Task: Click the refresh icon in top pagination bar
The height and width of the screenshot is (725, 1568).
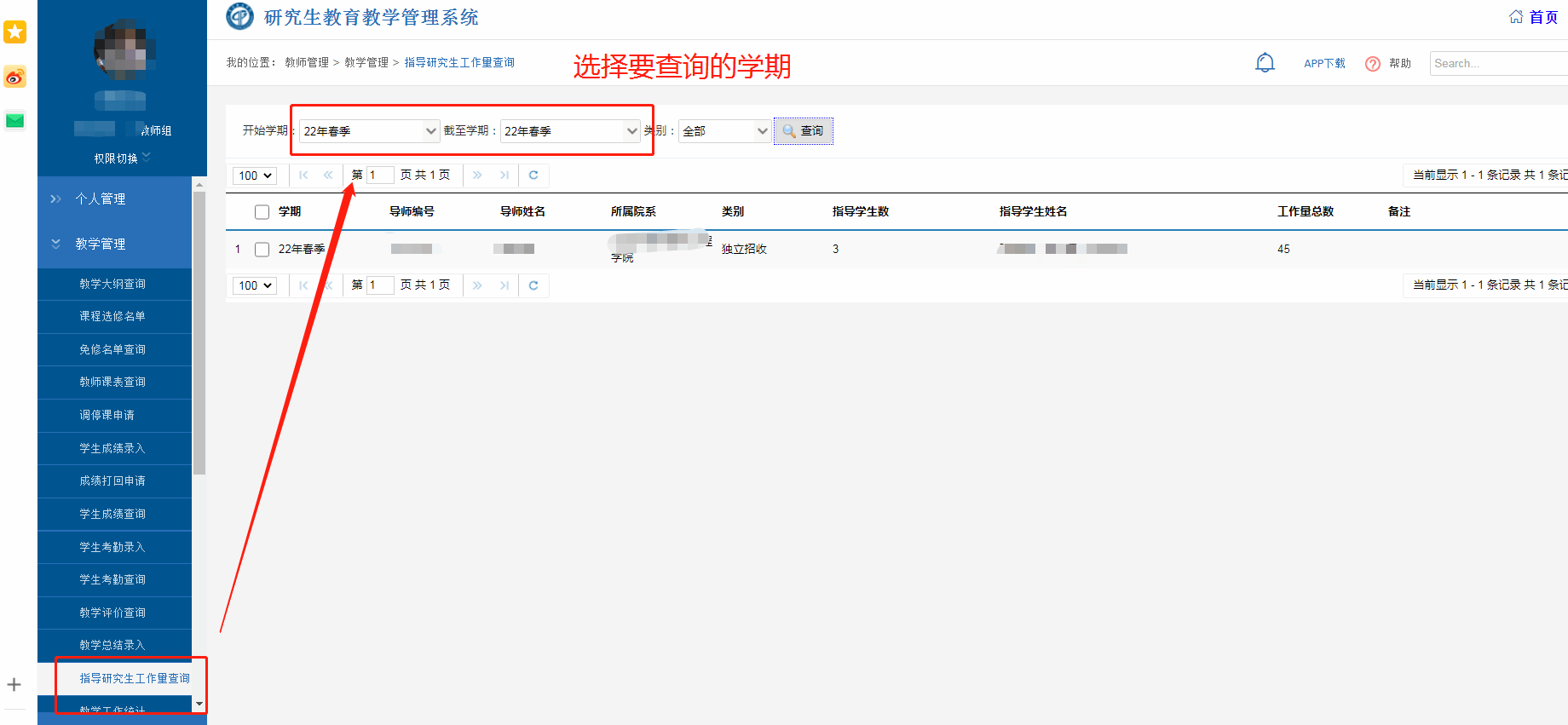Action: coord(533,175)
